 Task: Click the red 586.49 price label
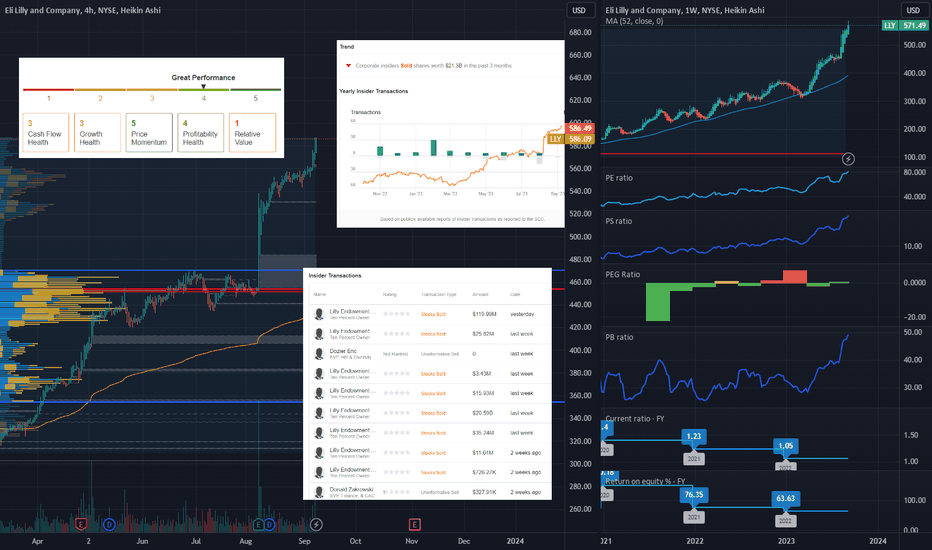click(x=580, y=128)
